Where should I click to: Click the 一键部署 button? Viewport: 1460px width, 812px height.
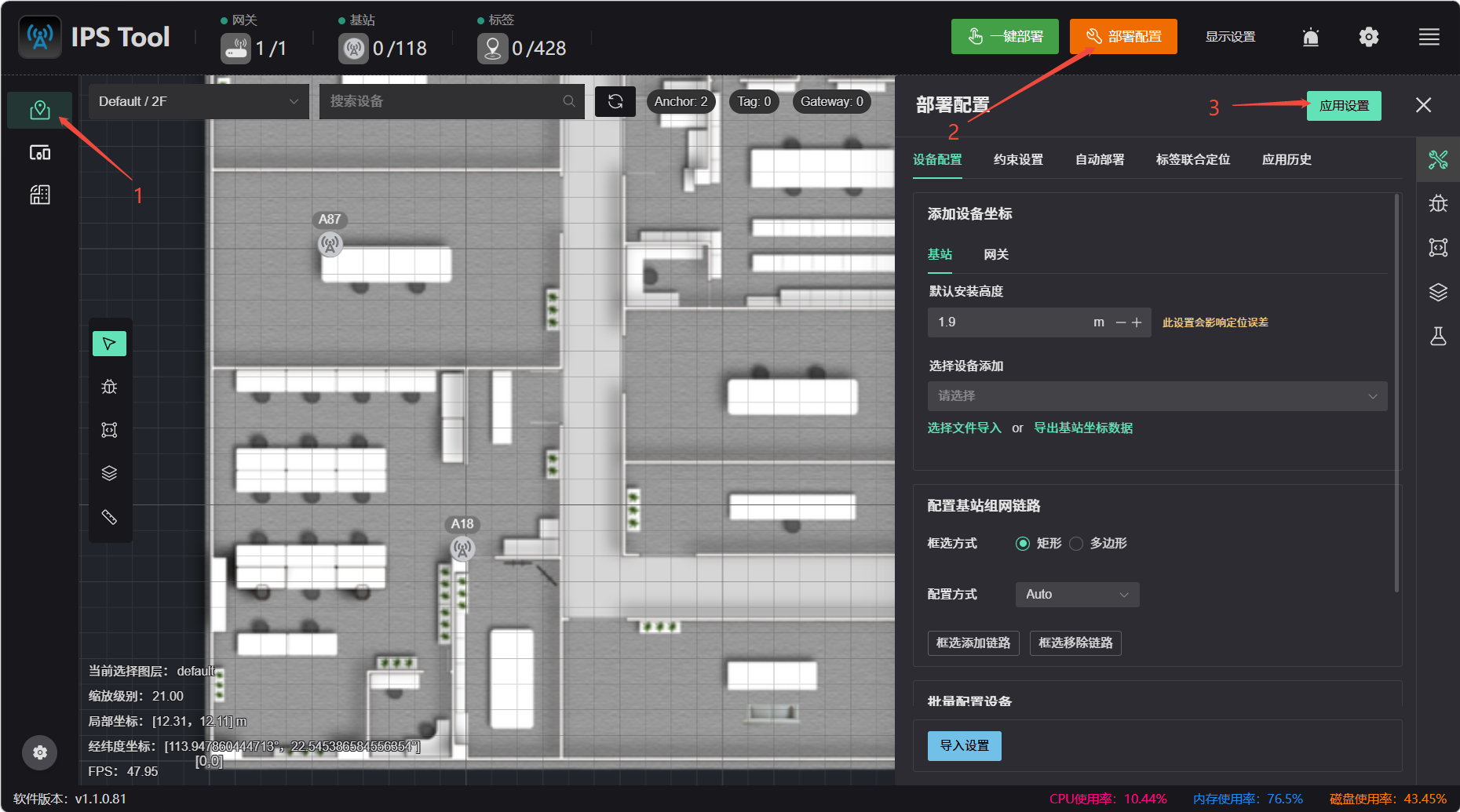pyautogui.click(x=1005, y=37)
